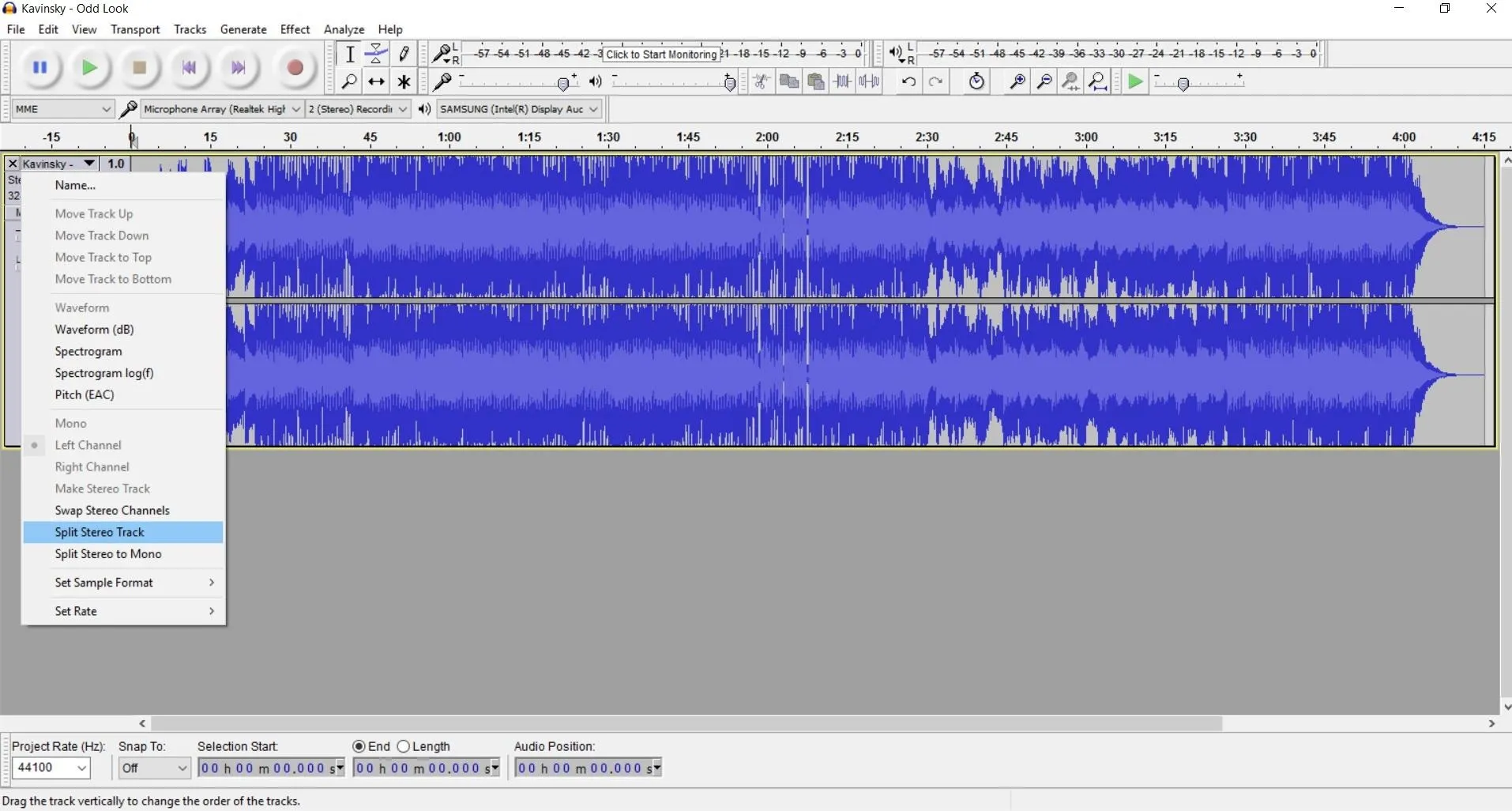Select Waveform (dB) view option
Image resolution: width=1512 pixels, height=811 pixels.
[124, 330]
